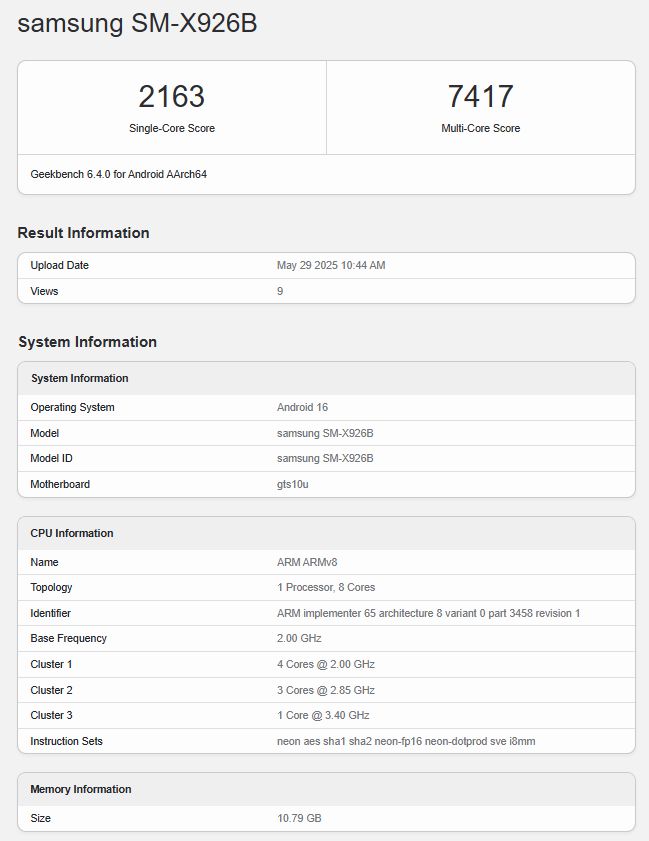Click the Model ID label
The width and height of the screenshot is (649, 841).
pyautogui.click(x=51, y=459)
